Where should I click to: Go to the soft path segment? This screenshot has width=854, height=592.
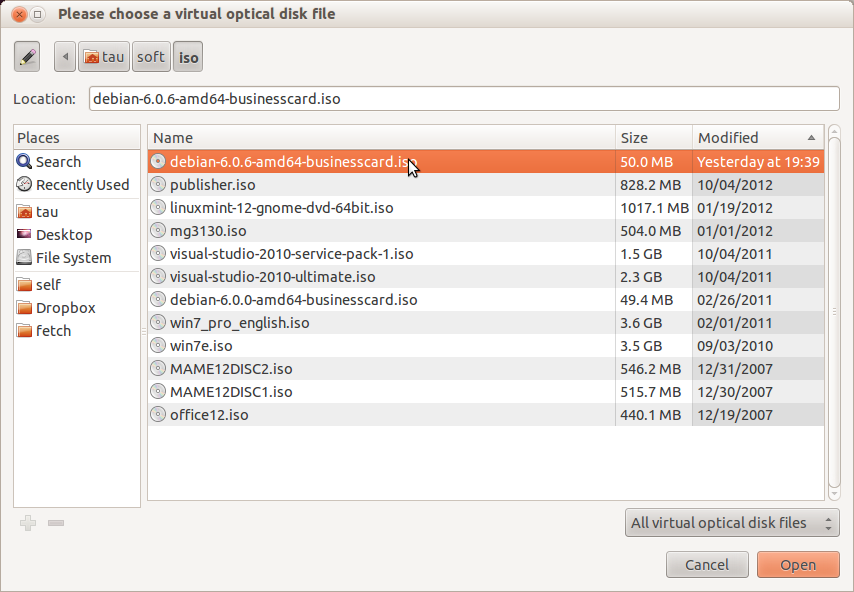(x=151, y=57)
